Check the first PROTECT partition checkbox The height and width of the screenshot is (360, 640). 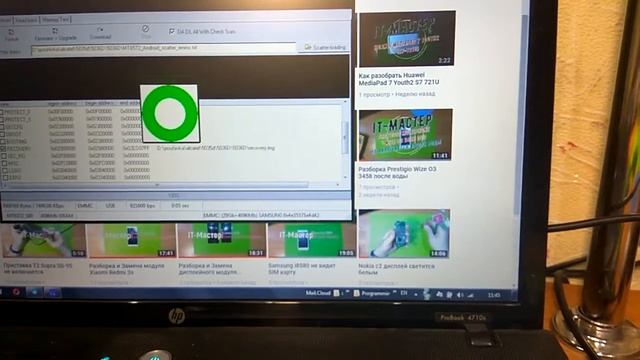[2, 111]
